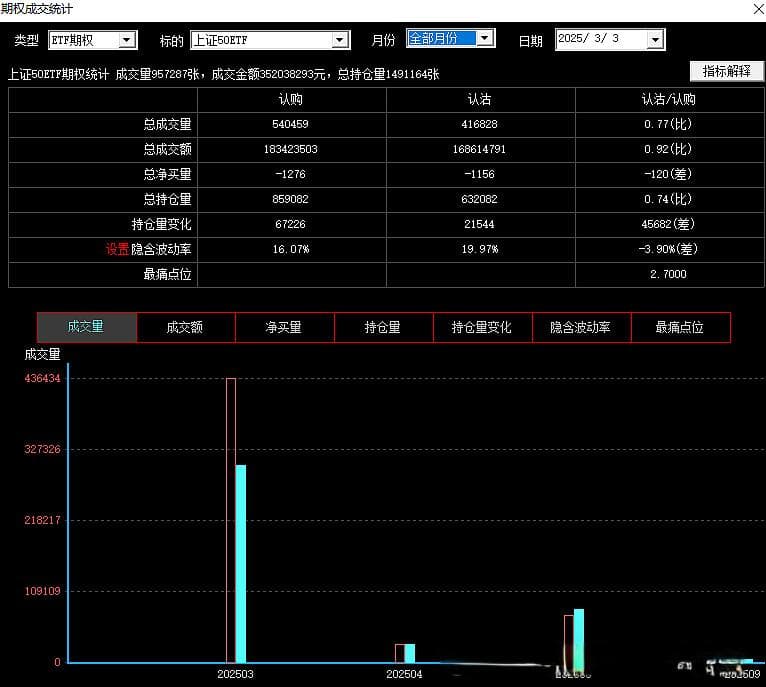Click the red 设置 link

tap(117, 249)
